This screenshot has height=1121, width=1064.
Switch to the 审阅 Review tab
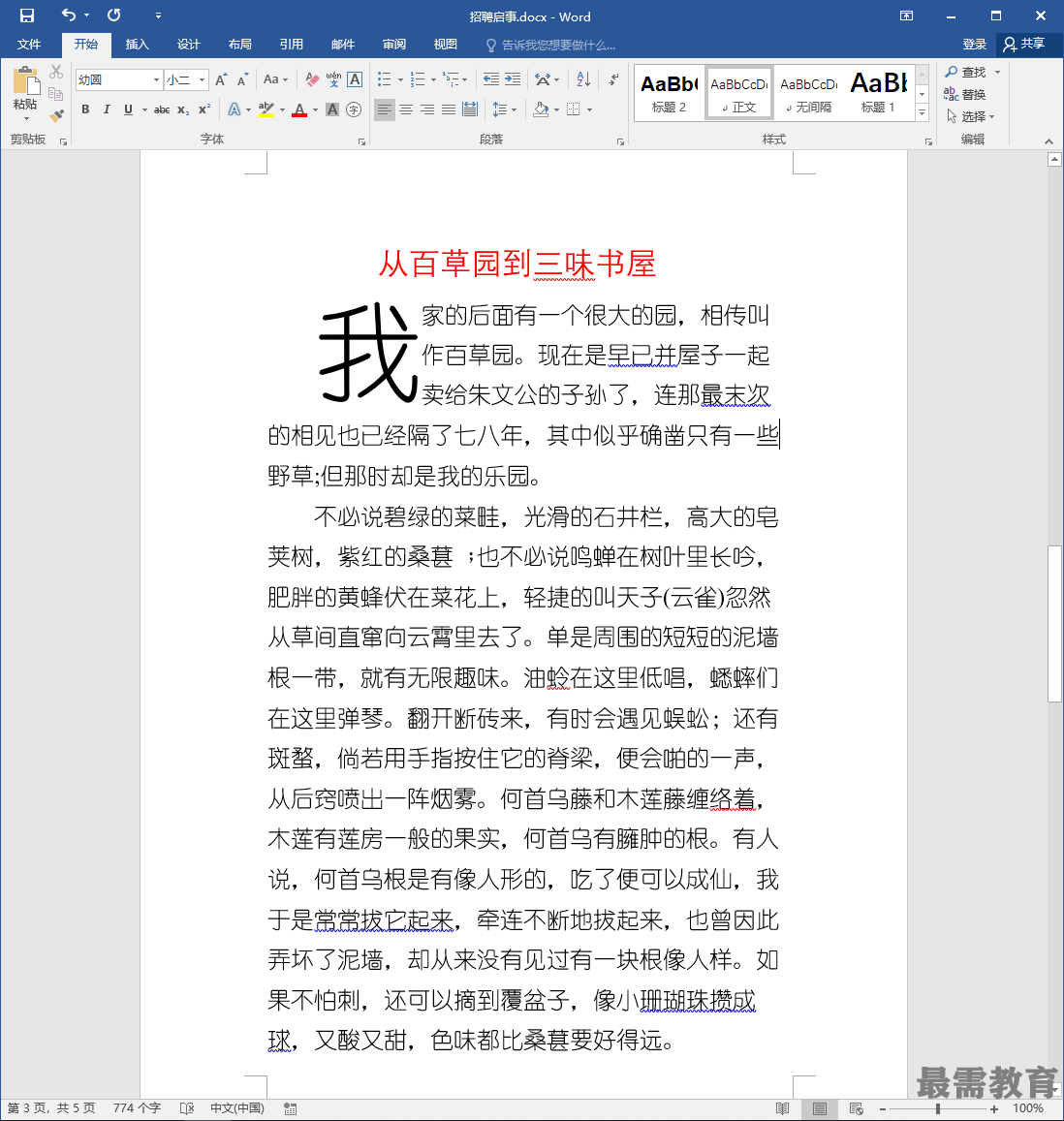[x=394, y=45]
